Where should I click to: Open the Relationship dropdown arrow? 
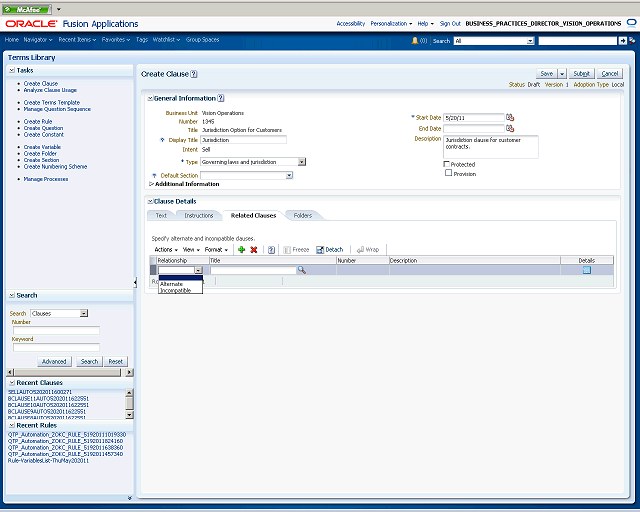pos(198,270)
